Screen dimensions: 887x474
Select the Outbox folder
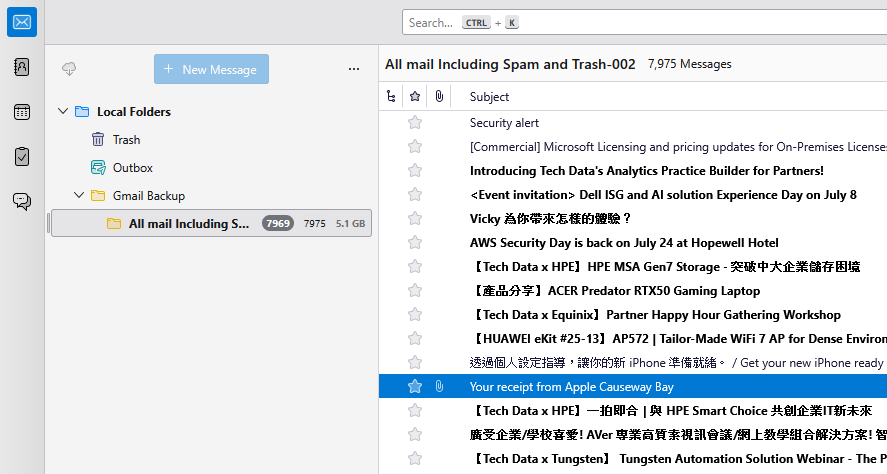133,168
